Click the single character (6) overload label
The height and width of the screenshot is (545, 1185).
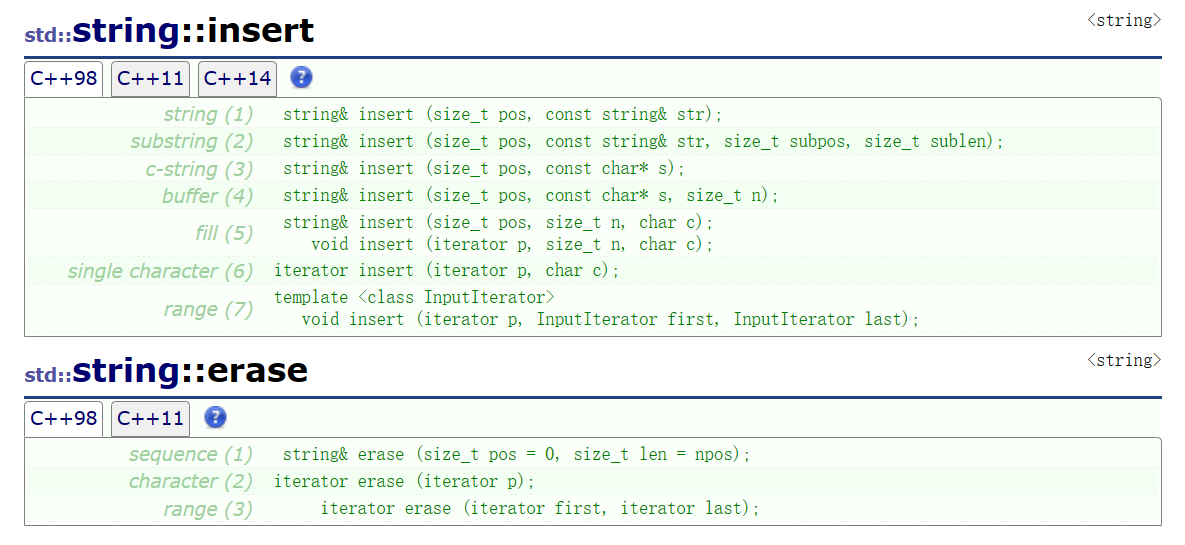click(161, 271)
